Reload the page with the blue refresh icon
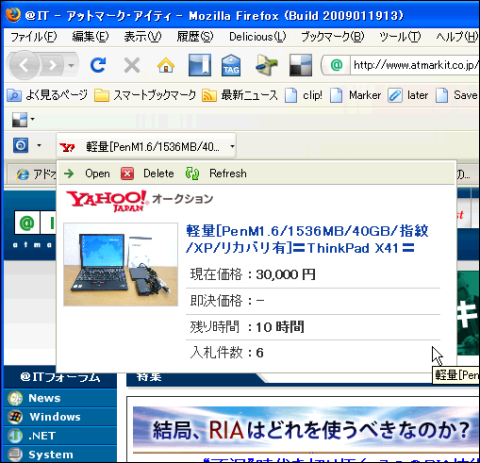Screen dimensions: 480x463 coord(98,65)
